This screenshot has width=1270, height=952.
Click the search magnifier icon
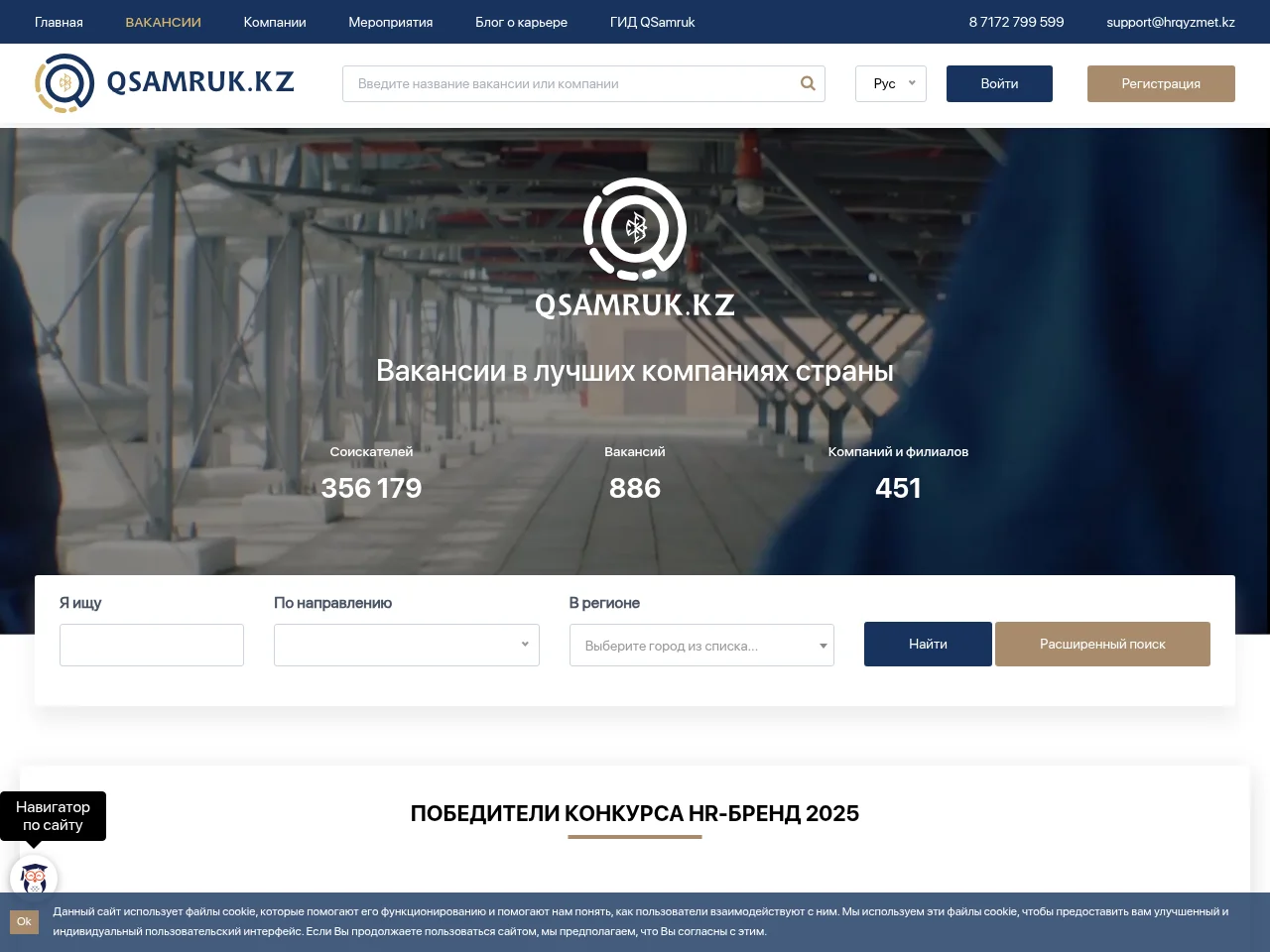[x=808, y=83]
